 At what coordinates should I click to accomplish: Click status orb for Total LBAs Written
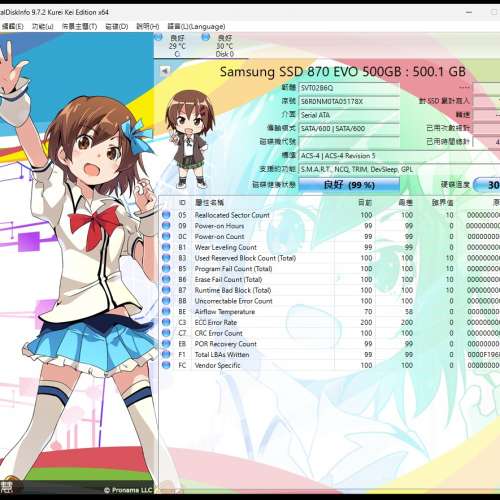(x=166, y=355)
